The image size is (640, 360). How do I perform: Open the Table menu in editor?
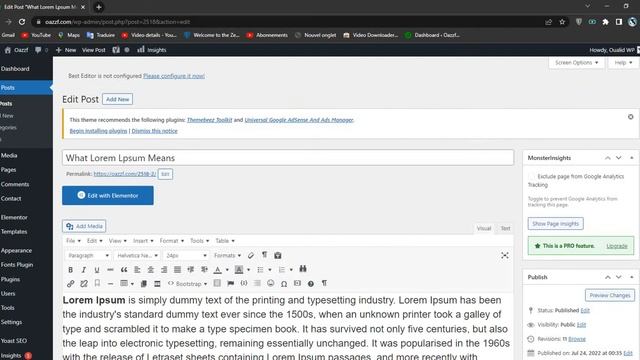pos(224,241)
